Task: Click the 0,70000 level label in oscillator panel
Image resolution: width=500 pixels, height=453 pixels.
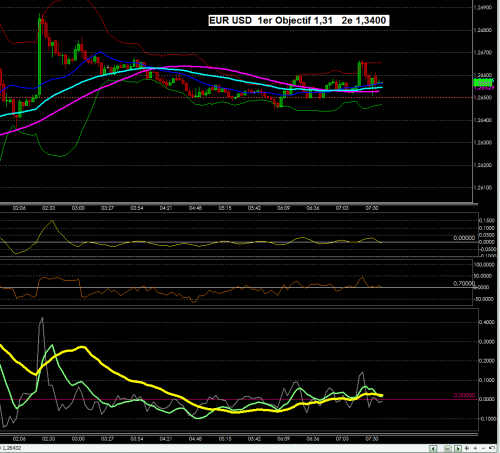Action: click(x=464, y=283)
